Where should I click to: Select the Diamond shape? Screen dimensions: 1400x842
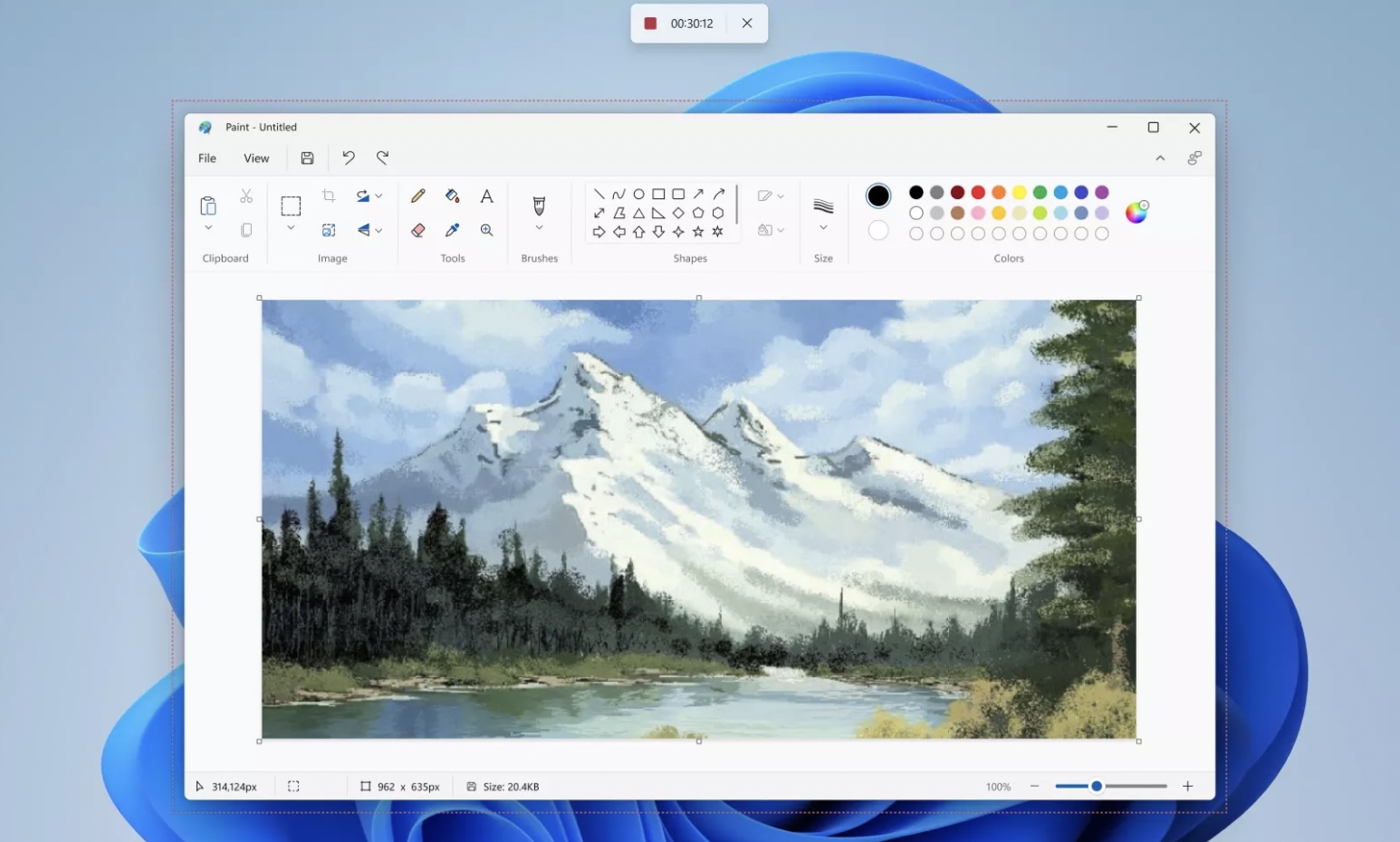pos(678,213)
